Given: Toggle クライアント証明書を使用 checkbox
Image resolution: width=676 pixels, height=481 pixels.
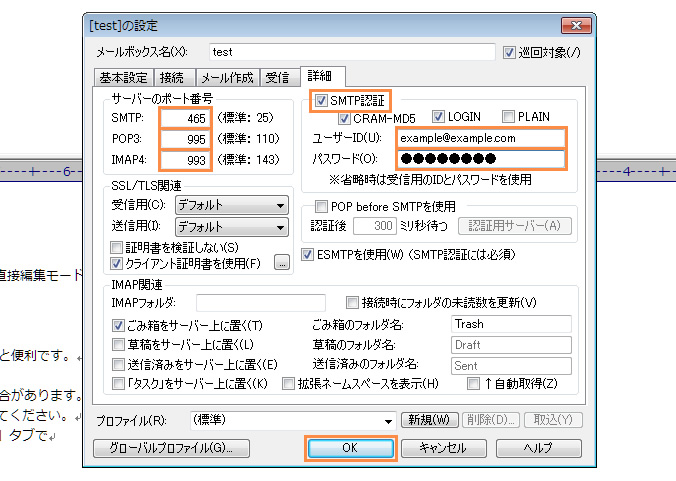Looking at the screenshot, I should [116, 263].
